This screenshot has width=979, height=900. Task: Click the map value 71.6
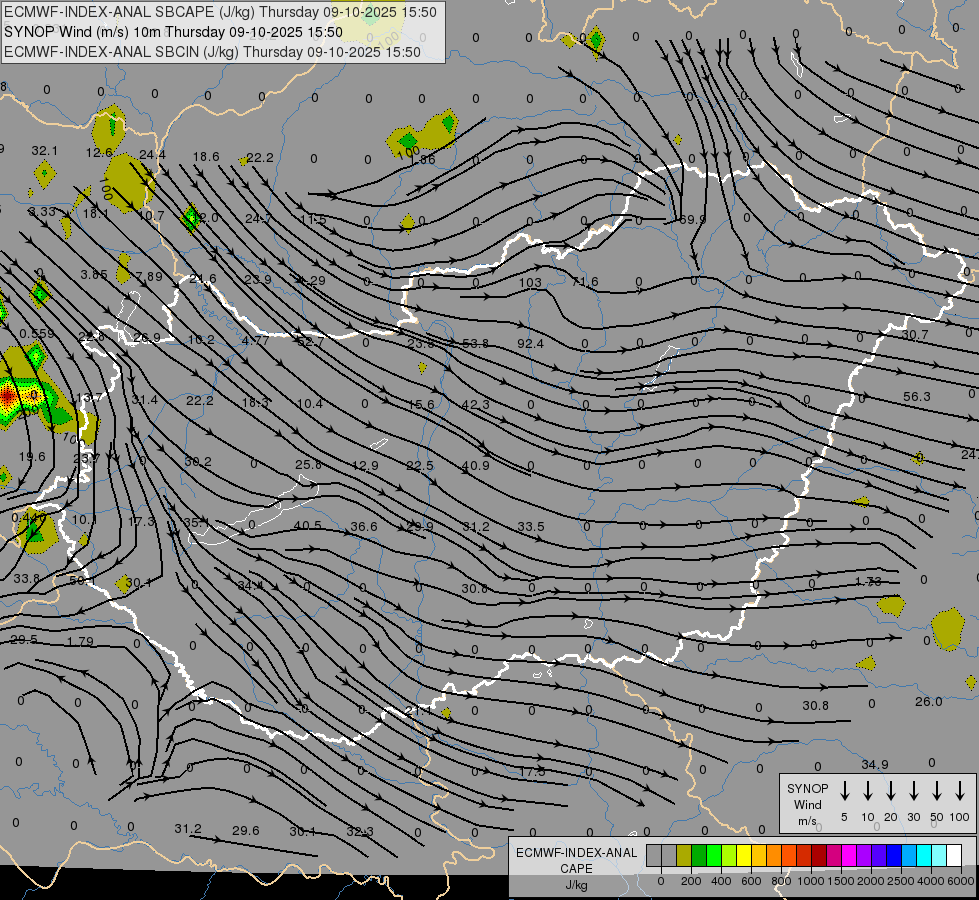(585, 282)
